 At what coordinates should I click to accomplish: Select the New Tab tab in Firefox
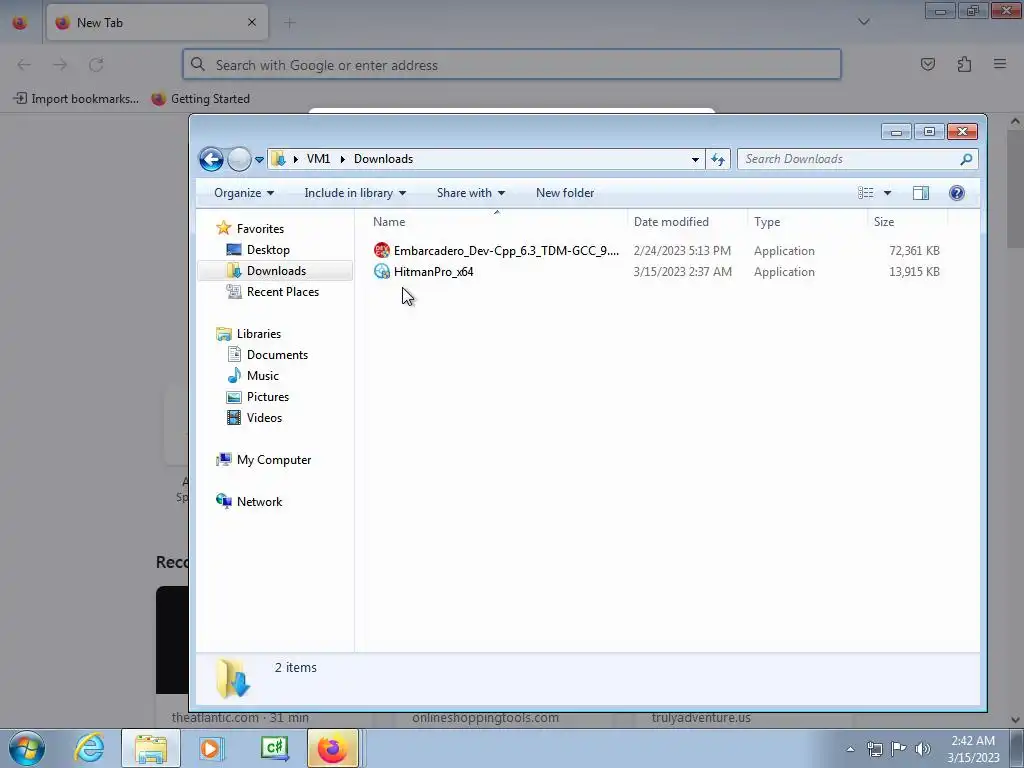pyautogui.click(x=157, y=22)
